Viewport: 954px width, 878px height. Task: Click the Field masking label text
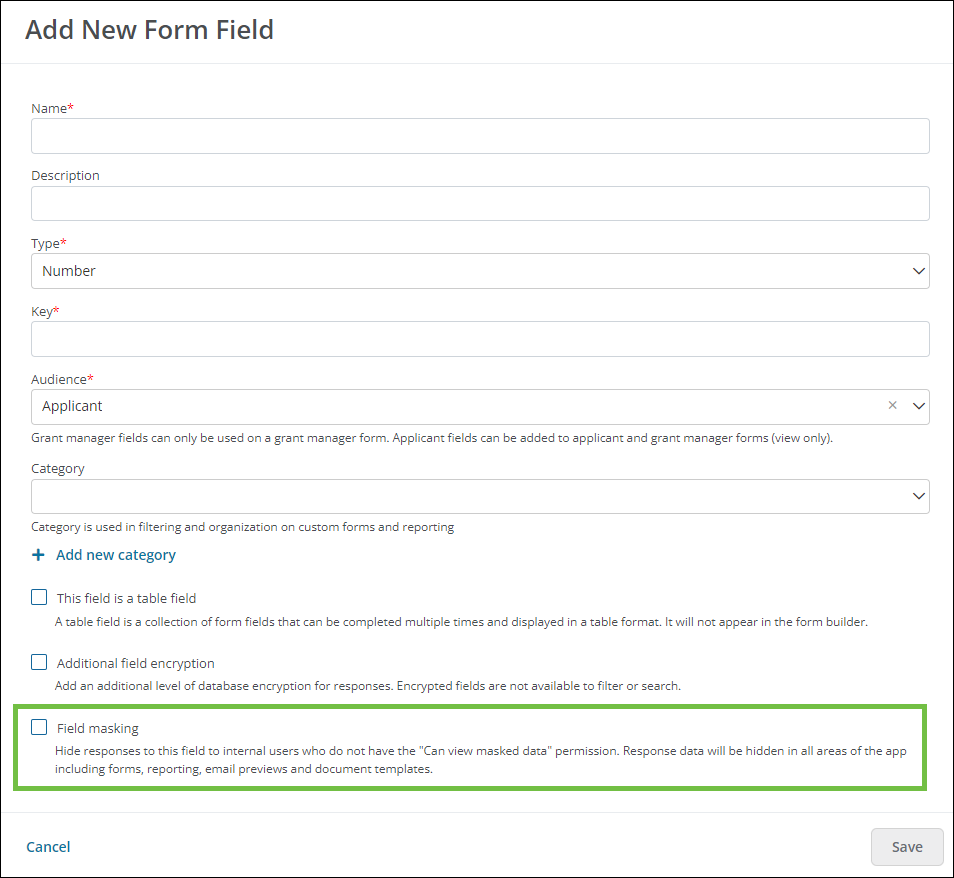point(97,728)
